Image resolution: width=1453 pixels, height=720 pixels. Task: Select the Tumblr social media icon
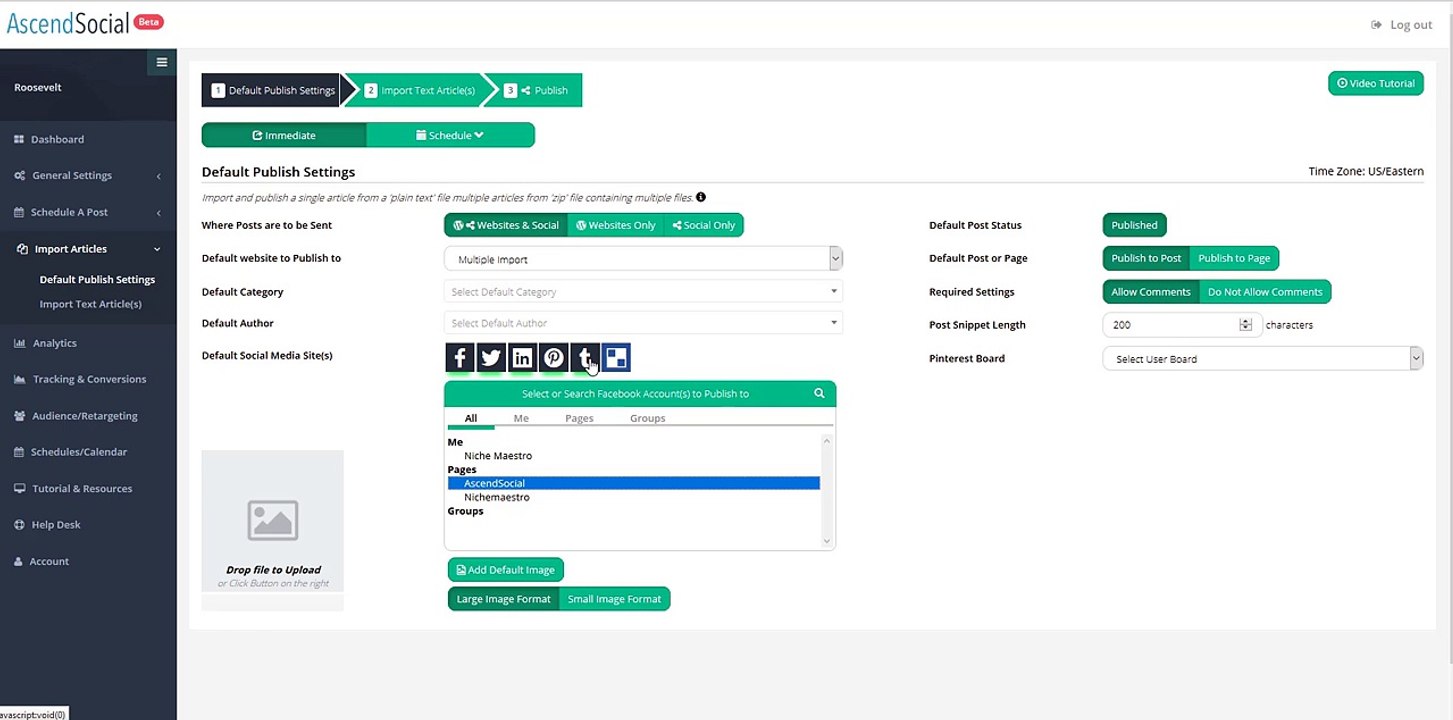585,358
